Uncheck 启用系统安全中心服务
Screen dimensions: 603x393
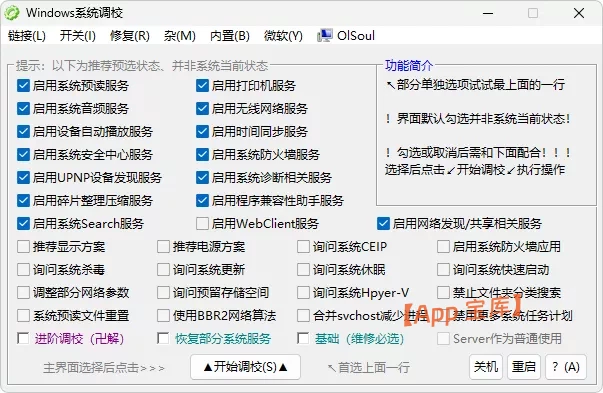[x=23, y=155]
